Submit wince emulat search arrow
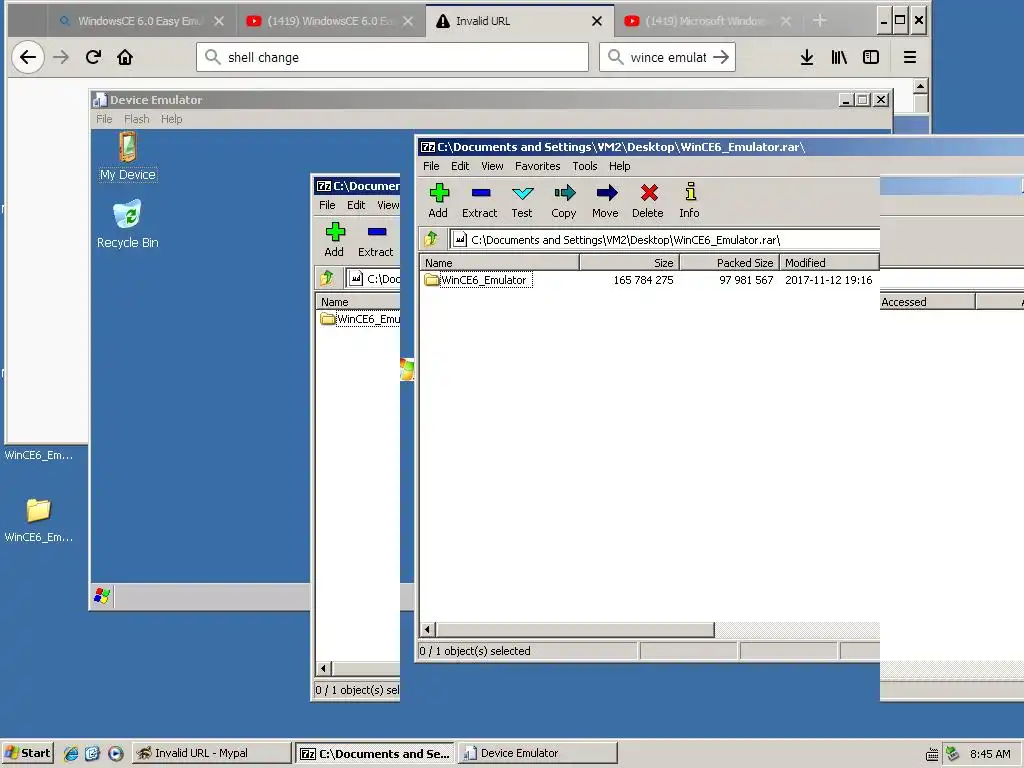1024x768 pixels. click(x=721, y=57)
